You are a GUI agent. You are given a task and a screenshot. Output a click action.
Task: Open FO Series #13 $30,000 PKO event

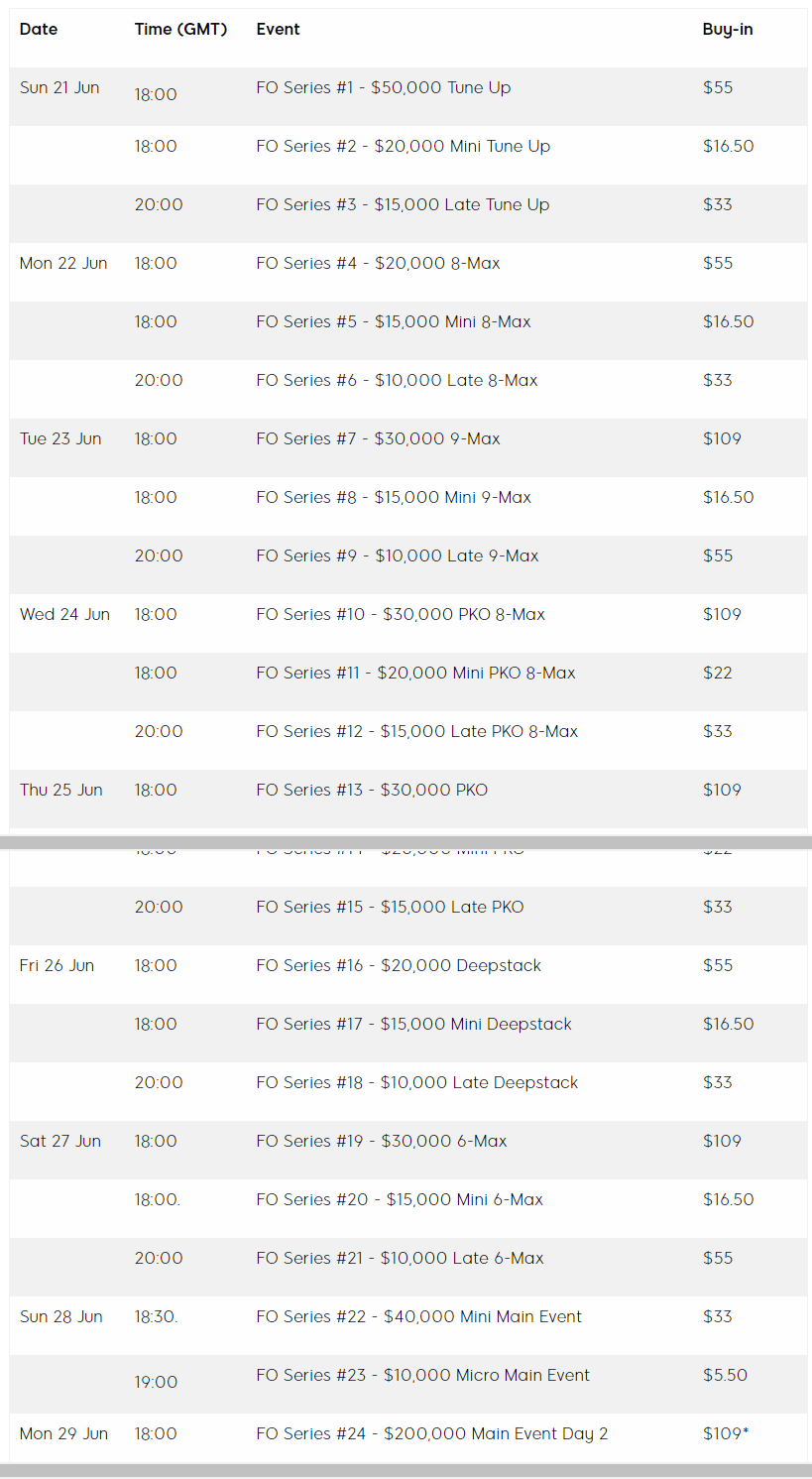coord(372,791)
